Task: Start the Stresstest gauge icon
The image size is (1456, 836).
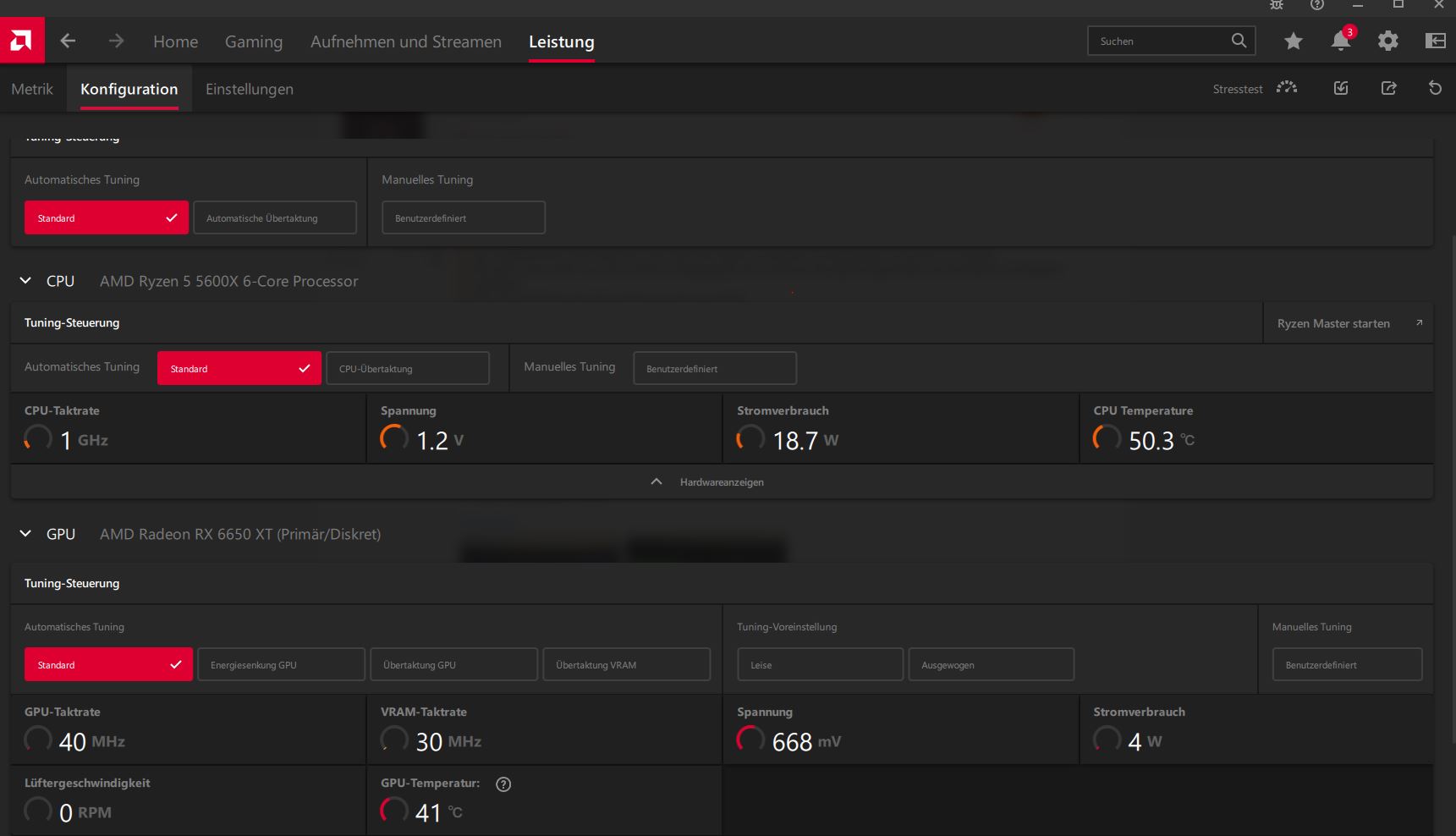Action: coord(1287,88)
